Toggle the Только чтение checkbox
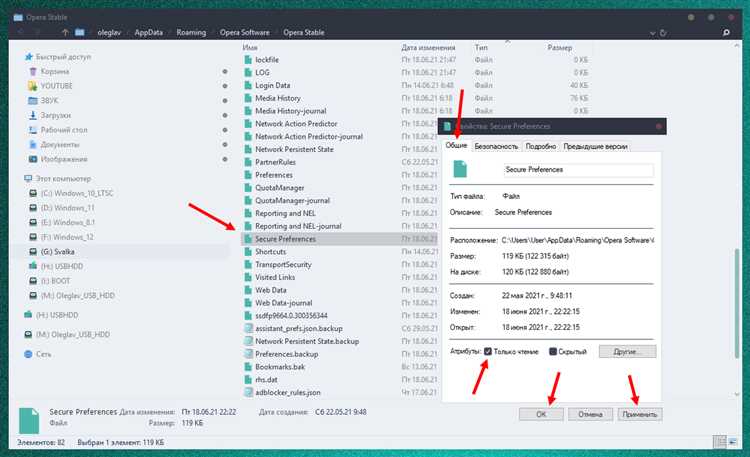The image size is (750, 457). [x=487, y=351]
